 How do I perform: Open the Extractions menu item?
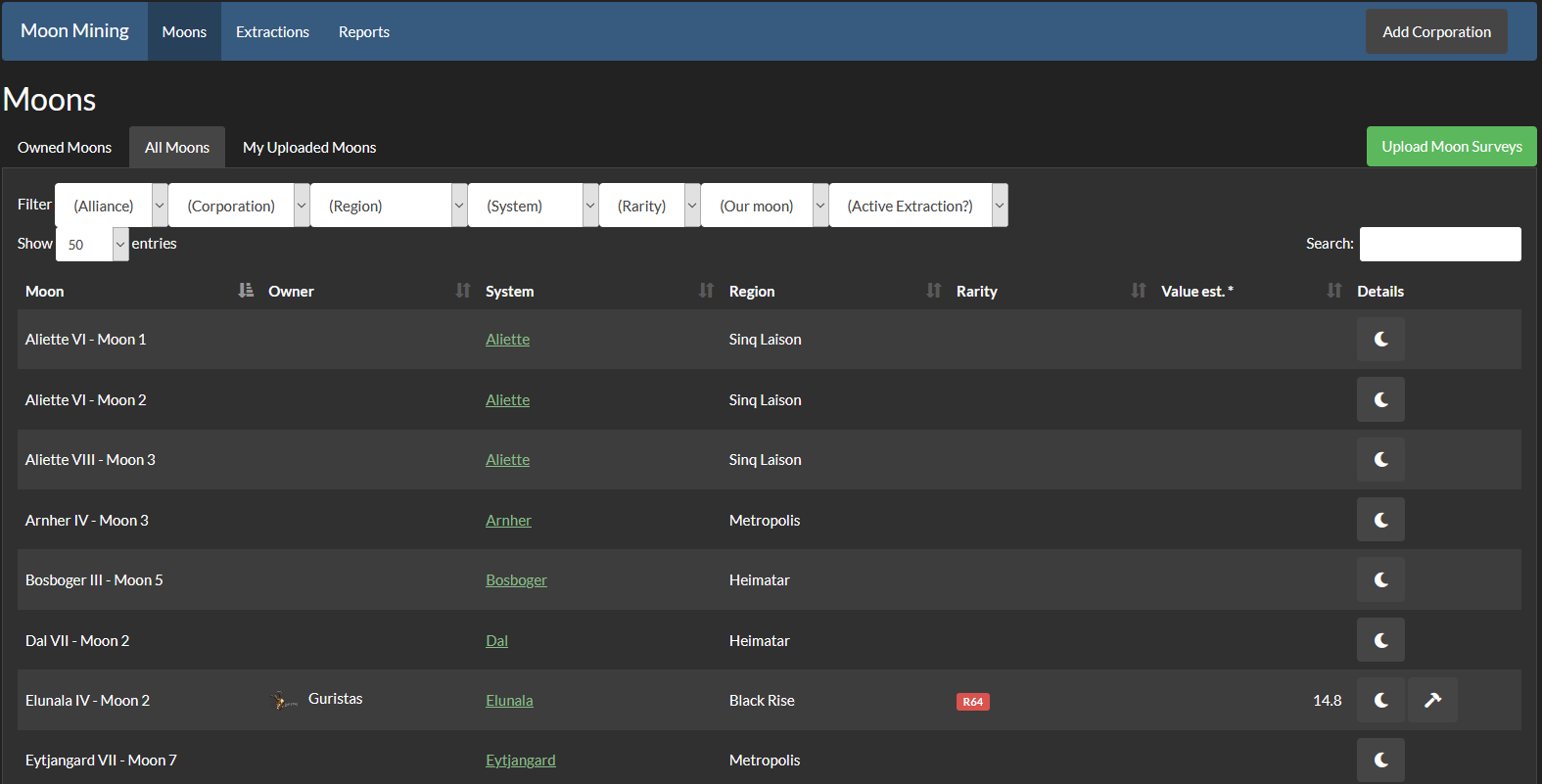(272, 32)
